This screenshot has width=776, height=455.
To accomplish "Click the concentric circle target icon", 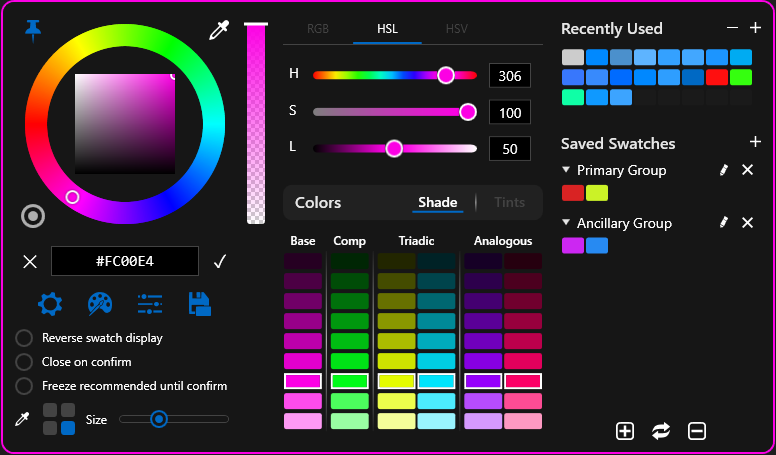I will [33, 216].
